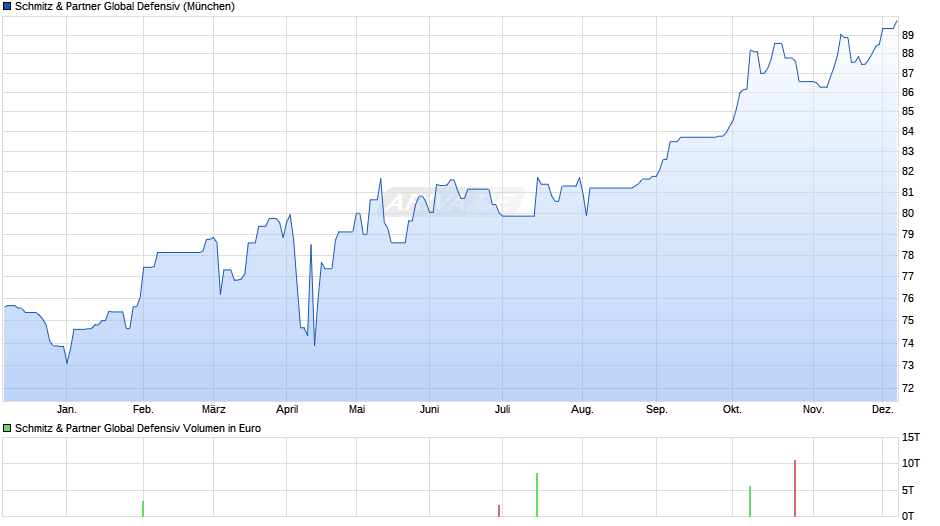Click the price axis value 87

(x=908, y=73)
